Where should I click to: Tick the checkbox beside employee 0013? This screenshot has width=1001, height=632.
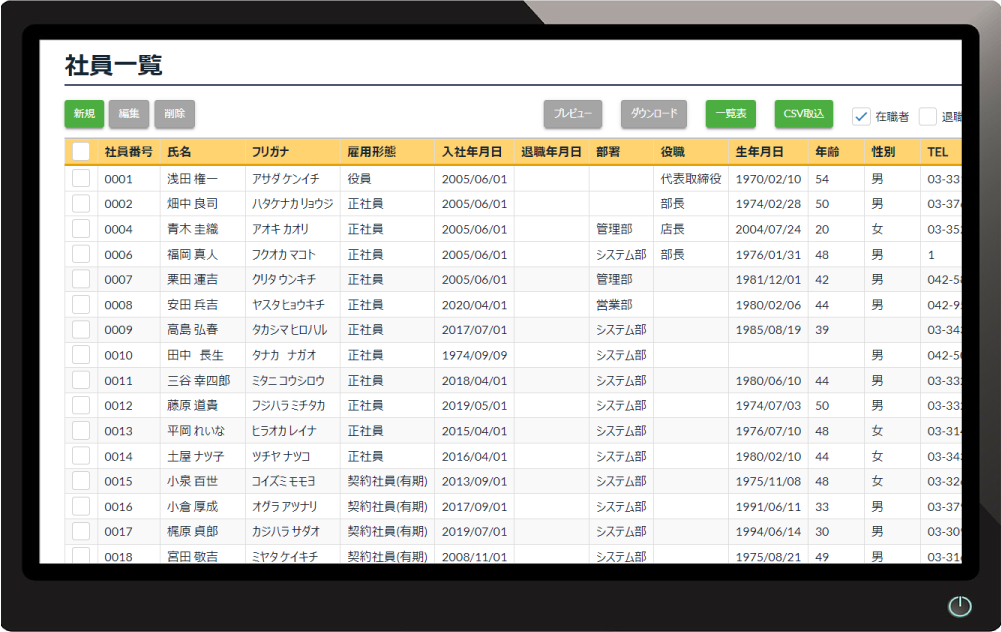tap(81, 430)
